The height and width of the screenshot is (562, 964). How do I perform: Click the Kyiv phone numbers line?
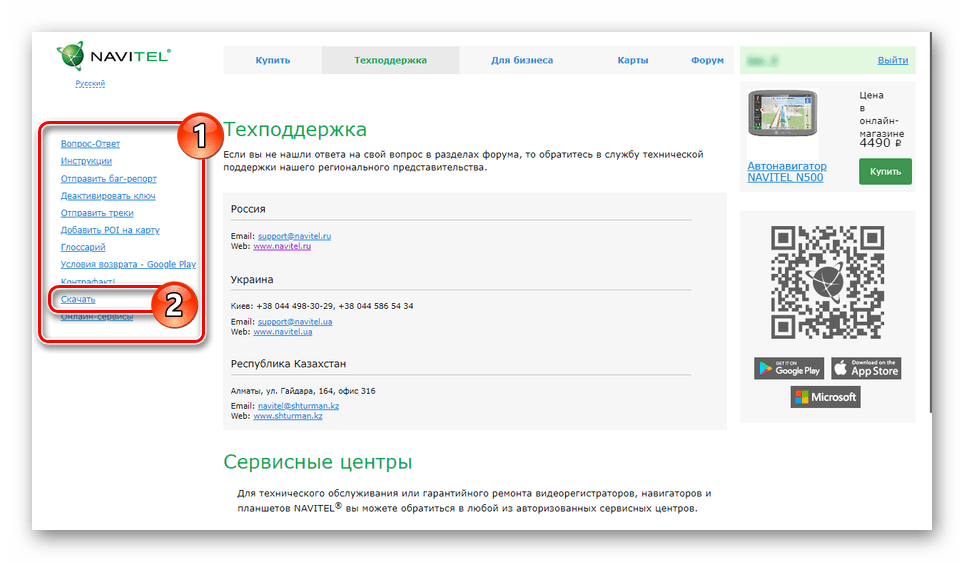coord(322,306)
